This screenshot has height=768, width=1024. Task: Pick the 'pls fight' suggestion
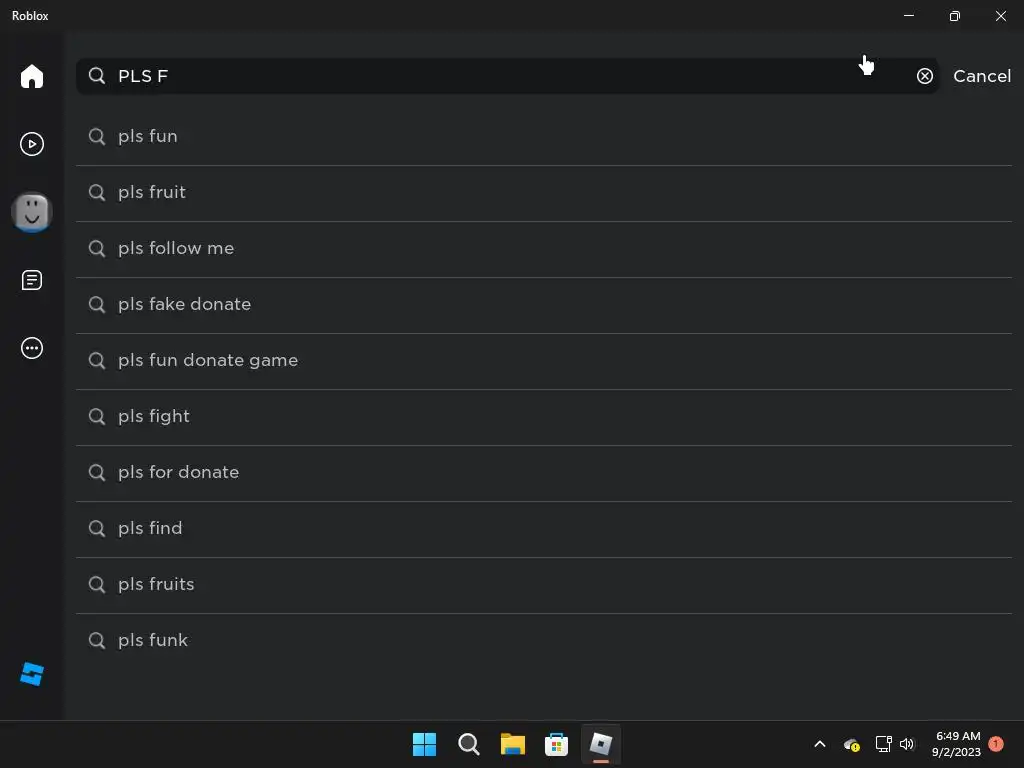click(544, 417)
